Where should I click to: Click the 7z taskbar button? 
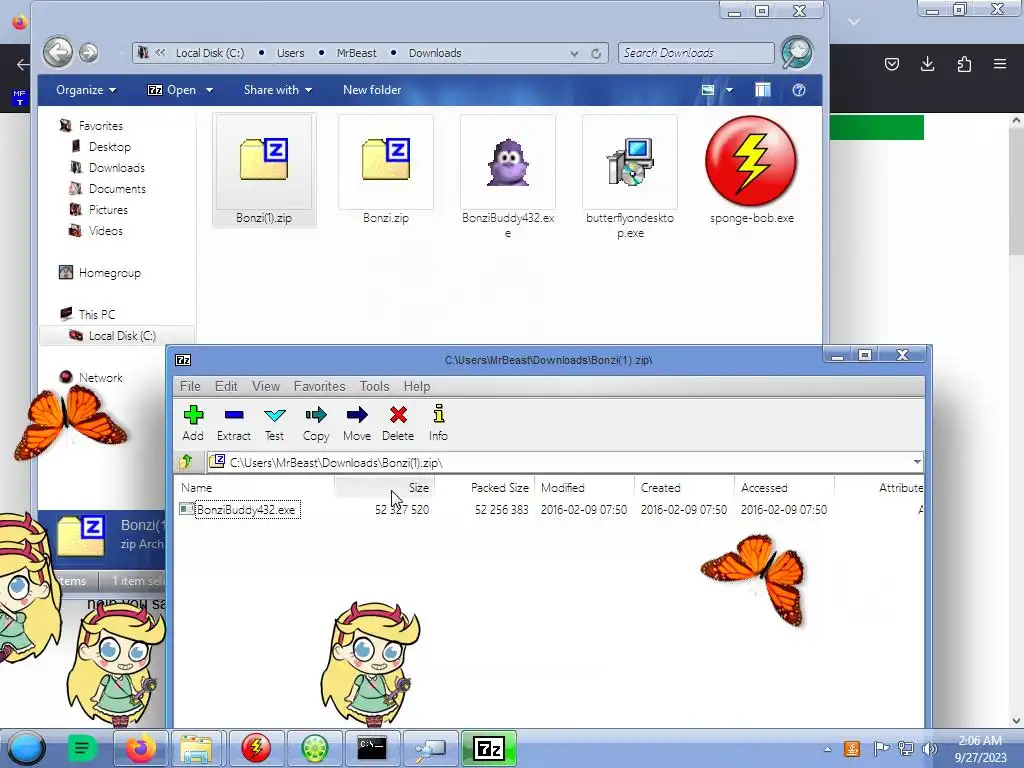tap(489, 748)
